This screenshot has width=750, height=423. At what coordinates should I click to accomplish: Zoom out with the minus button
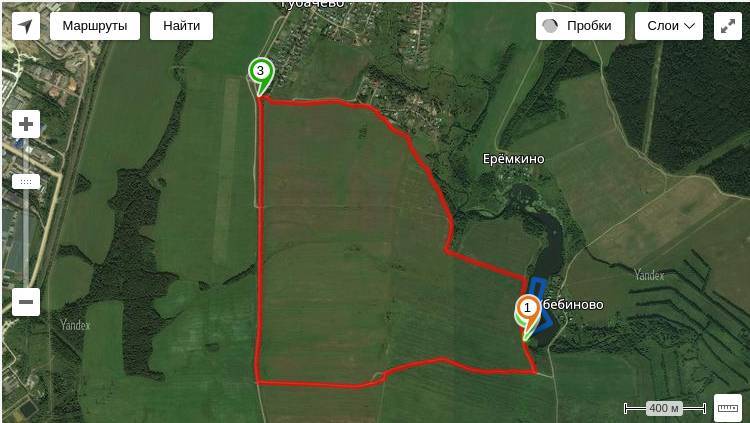[x=26, y=302]
